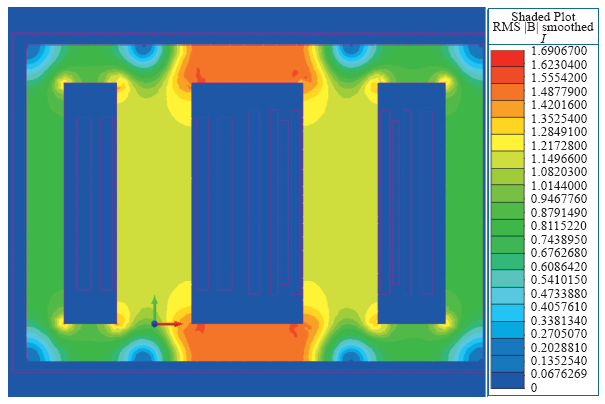Click the 'Shaded Plot' legend title

544,16
